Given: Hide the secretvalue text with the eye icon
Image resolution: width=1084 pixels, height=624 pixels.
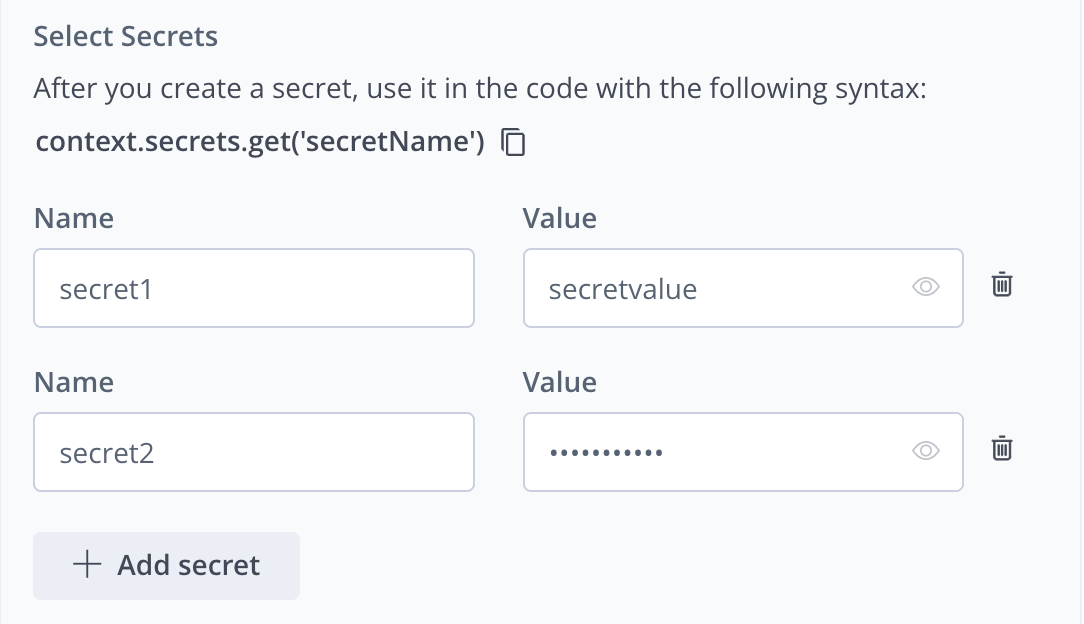Looking at the screenshot, I should point(926,288).
